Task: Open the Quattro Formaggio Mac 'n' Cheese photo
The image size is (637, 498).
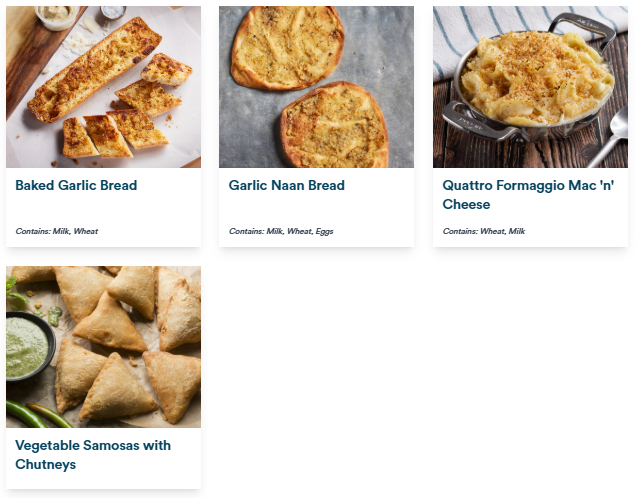Action: tap(530, 87)
